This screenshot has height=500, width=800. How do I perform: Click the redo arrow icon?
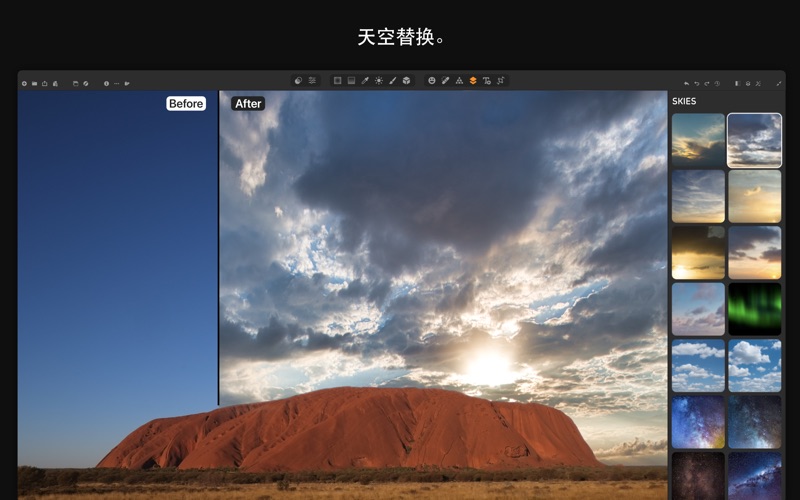[x=707, y=83]
